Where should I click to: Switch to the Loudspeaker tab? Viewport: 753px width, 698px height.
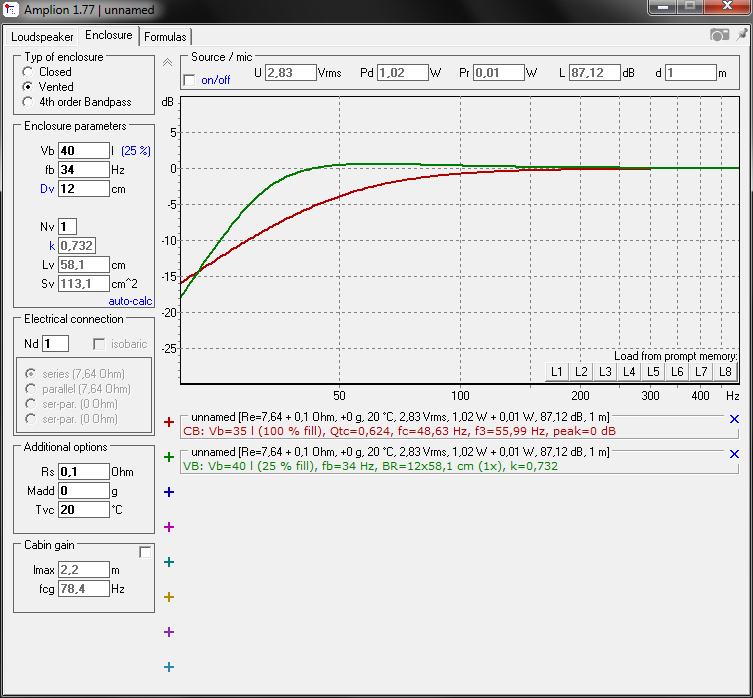coord(42,37)
